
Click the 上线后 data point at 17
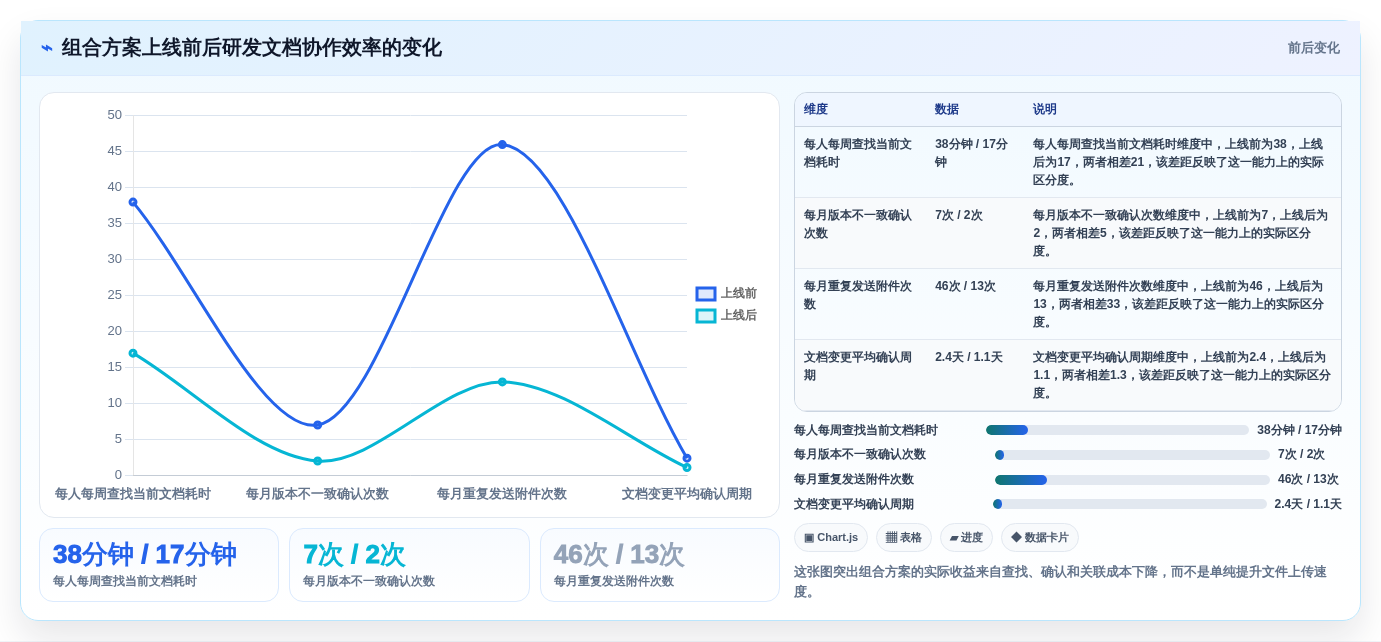(x=133, y=353)
